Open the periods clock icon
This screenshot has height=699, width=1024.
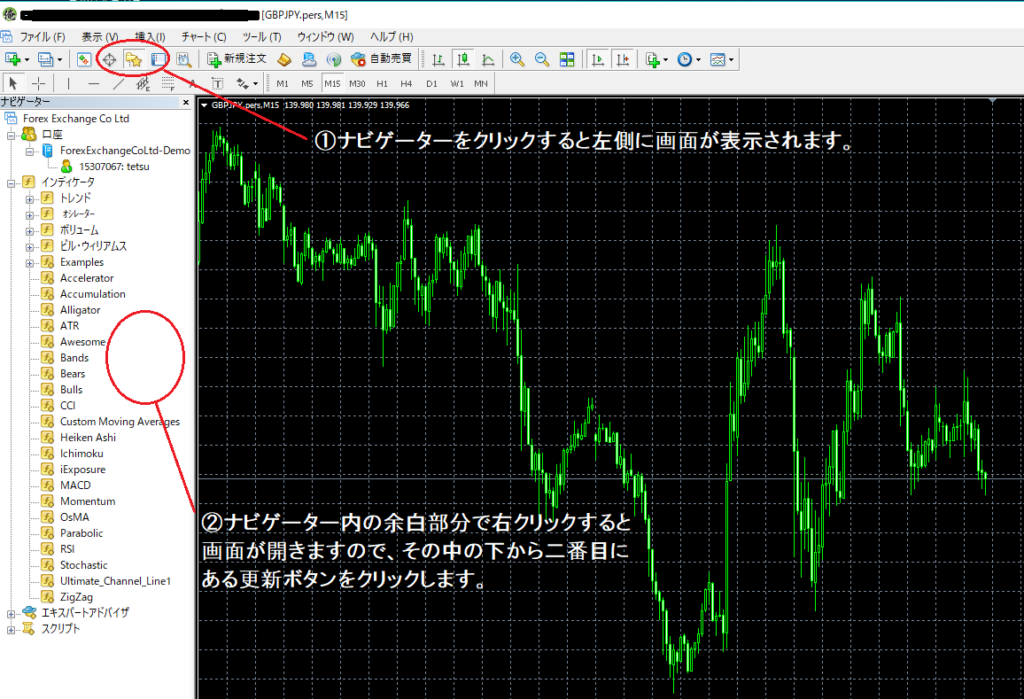(x=684, y=59)
